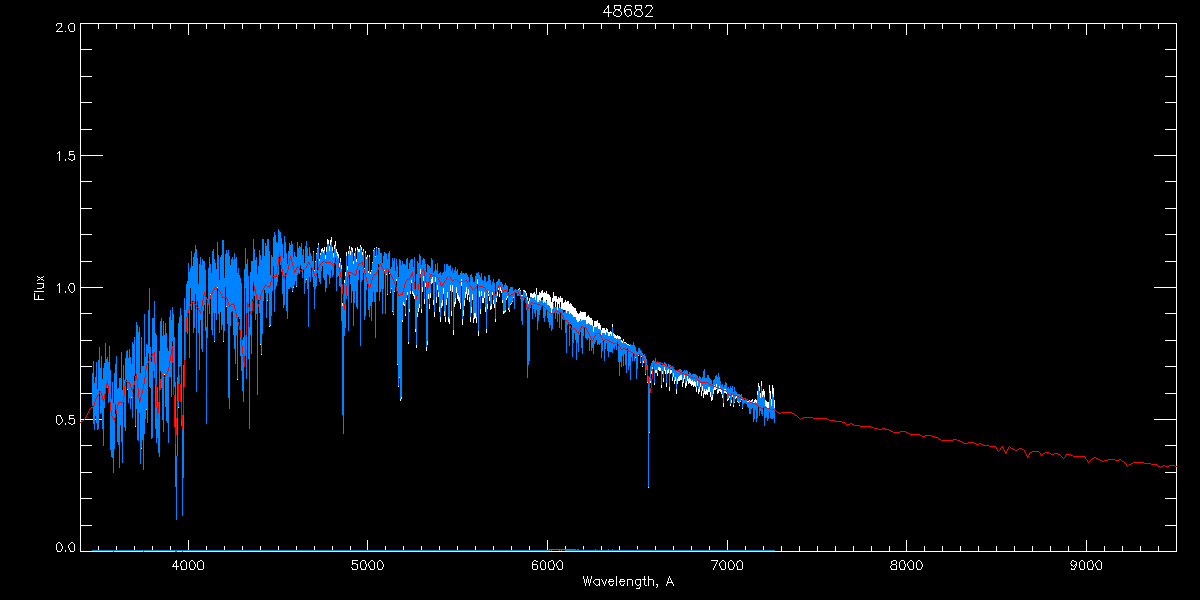Click the 2.0 y-axis tick label
1200x600 pixels.
(x=65, y=27)
